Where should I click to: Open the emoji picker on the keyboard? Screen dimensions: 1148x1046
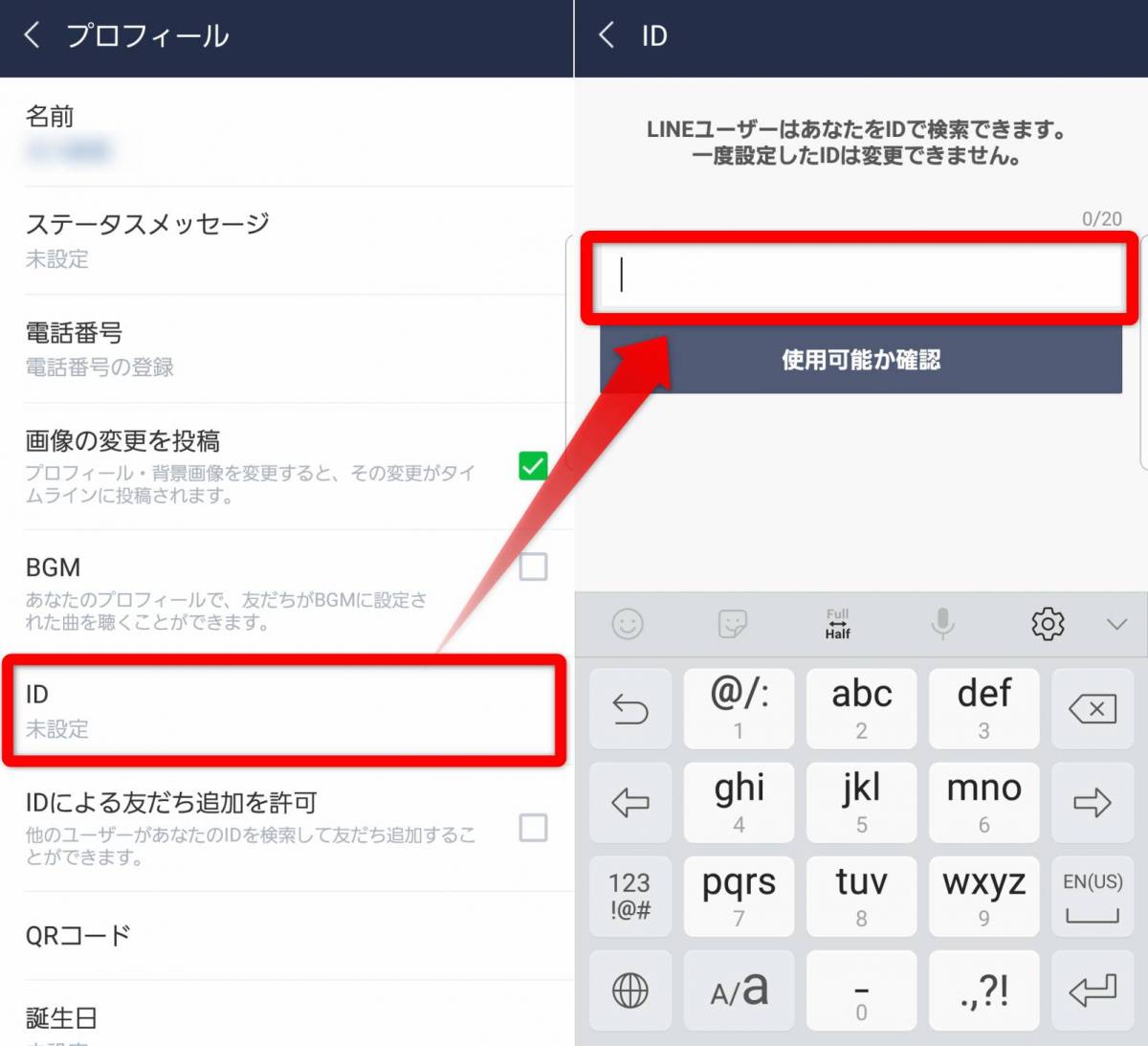point(629,624)
